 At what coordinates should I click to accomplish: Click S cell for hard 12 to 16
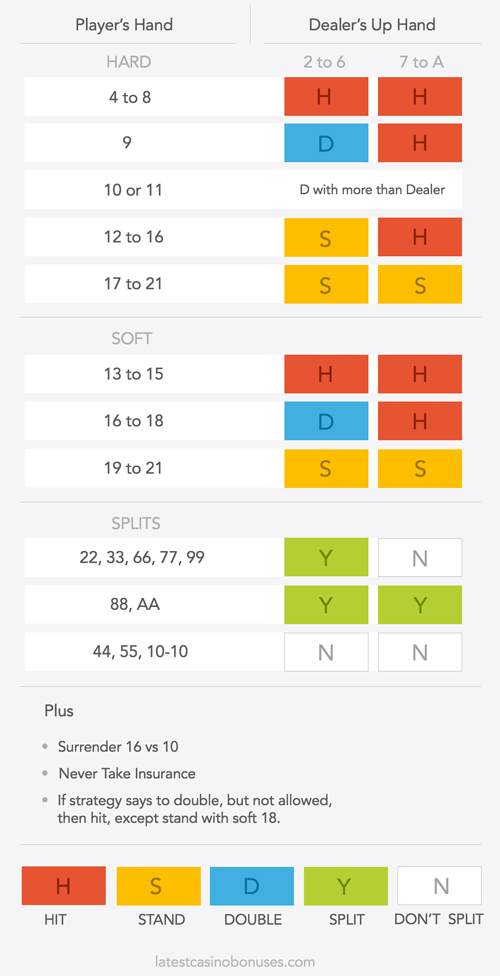point(326,237)
